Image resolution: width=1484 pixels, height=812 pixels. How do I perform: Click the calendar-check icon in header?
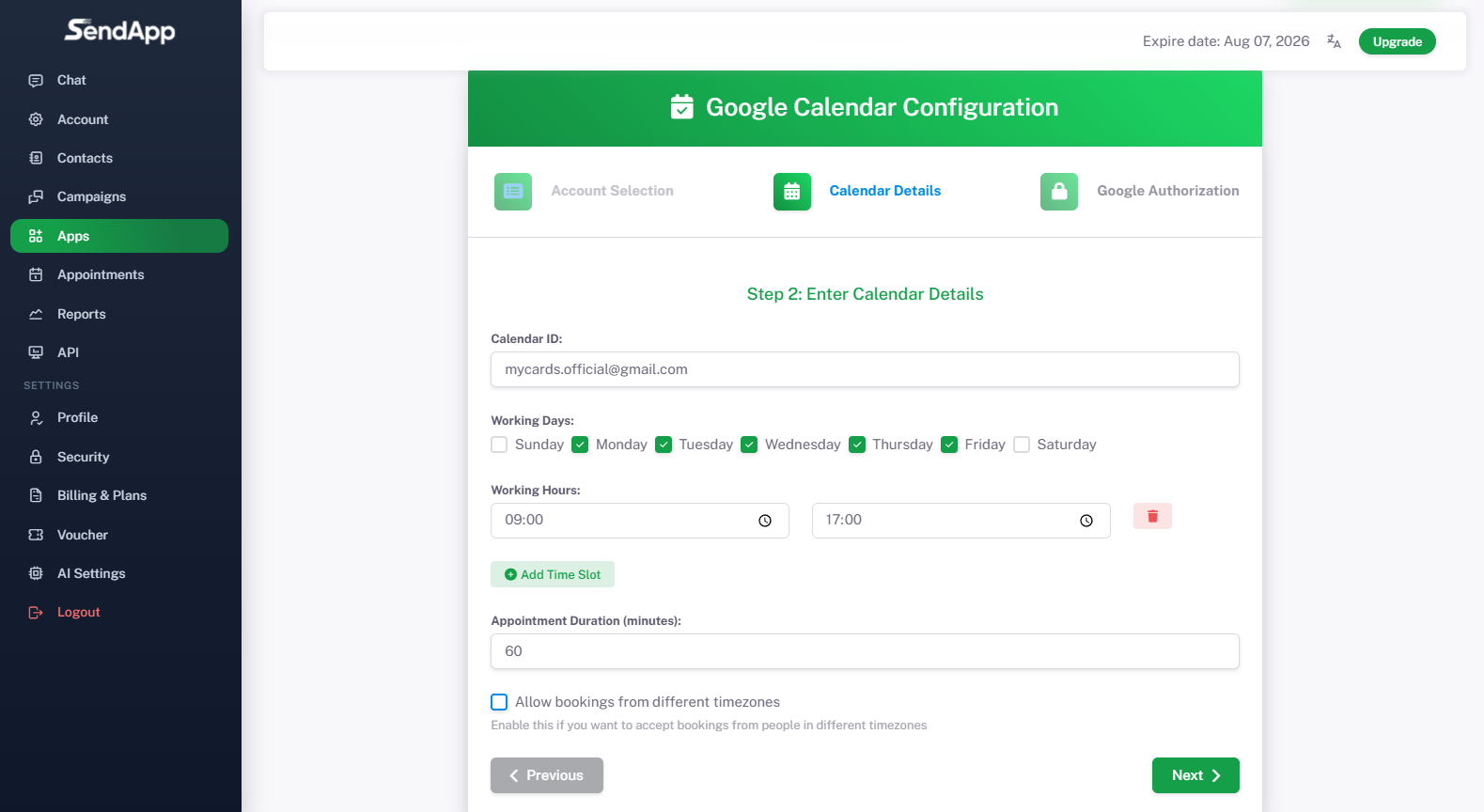(x=682, y=107)
